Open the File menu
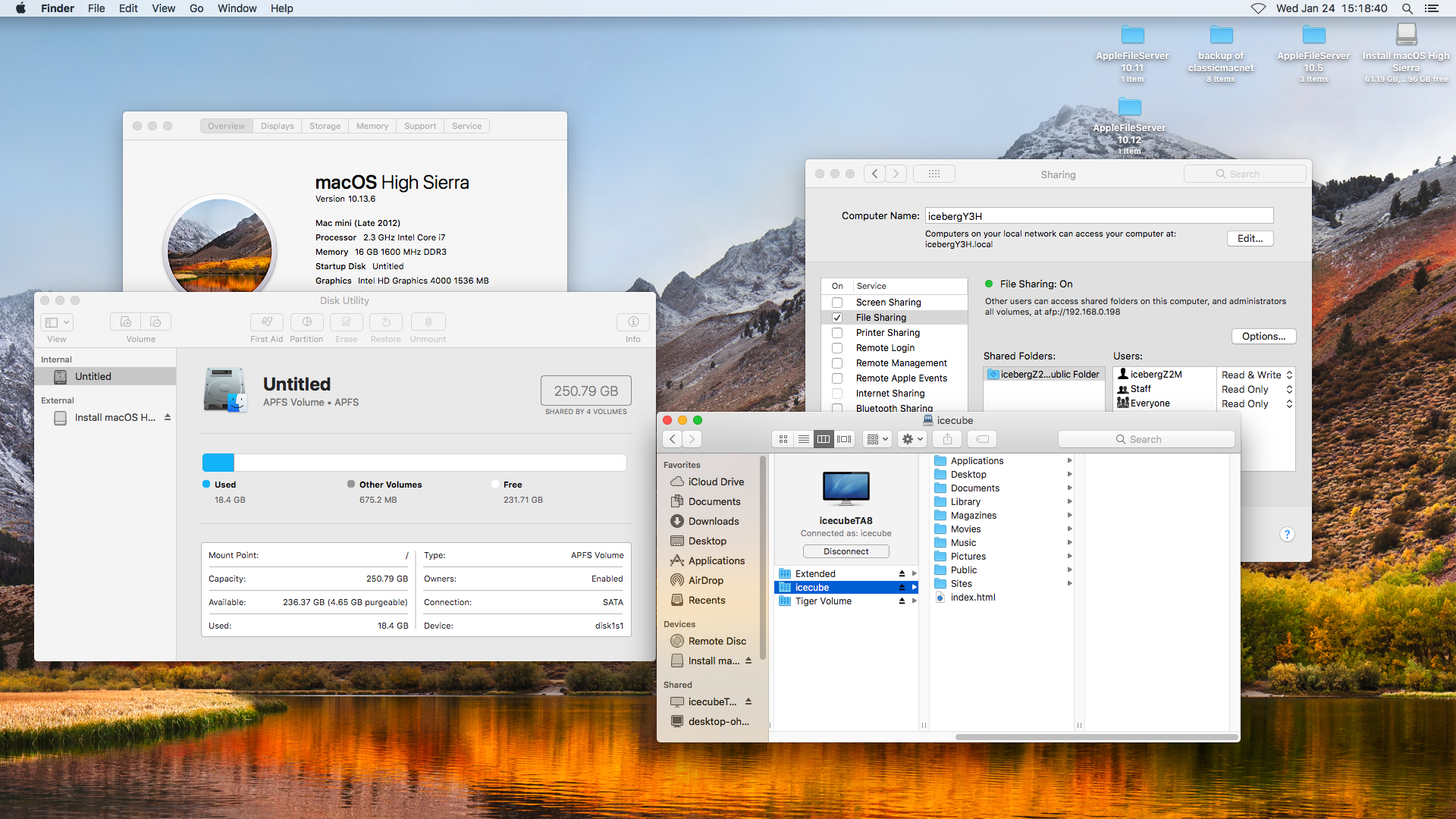 [x=96, y=8]
